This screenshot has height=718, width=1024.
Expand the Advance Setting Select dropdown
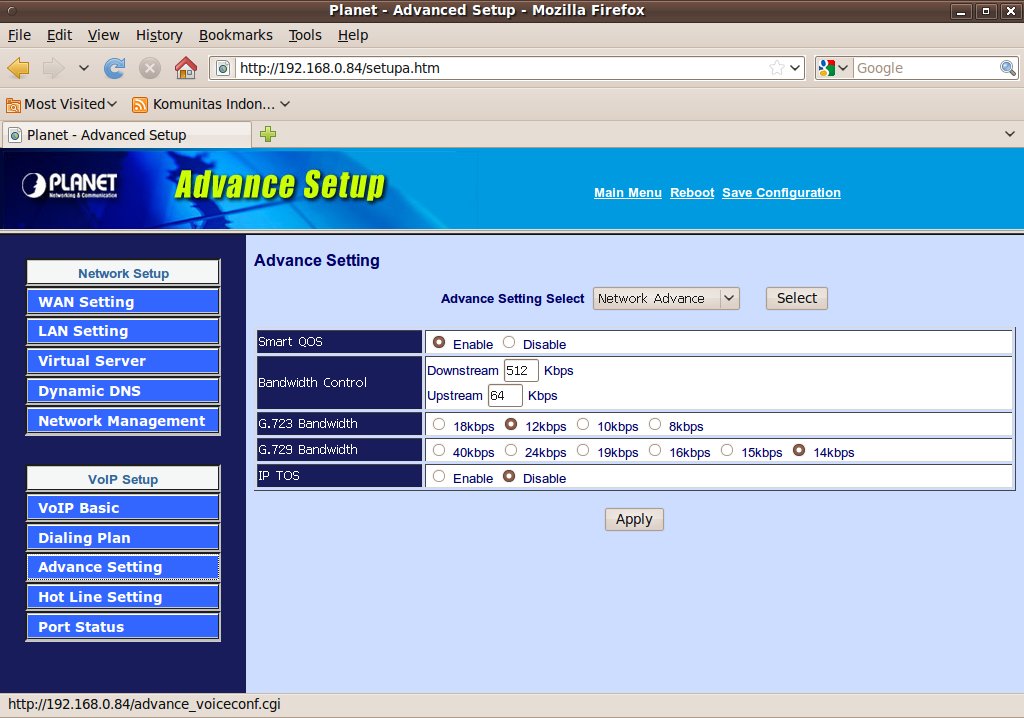point(665,298)
